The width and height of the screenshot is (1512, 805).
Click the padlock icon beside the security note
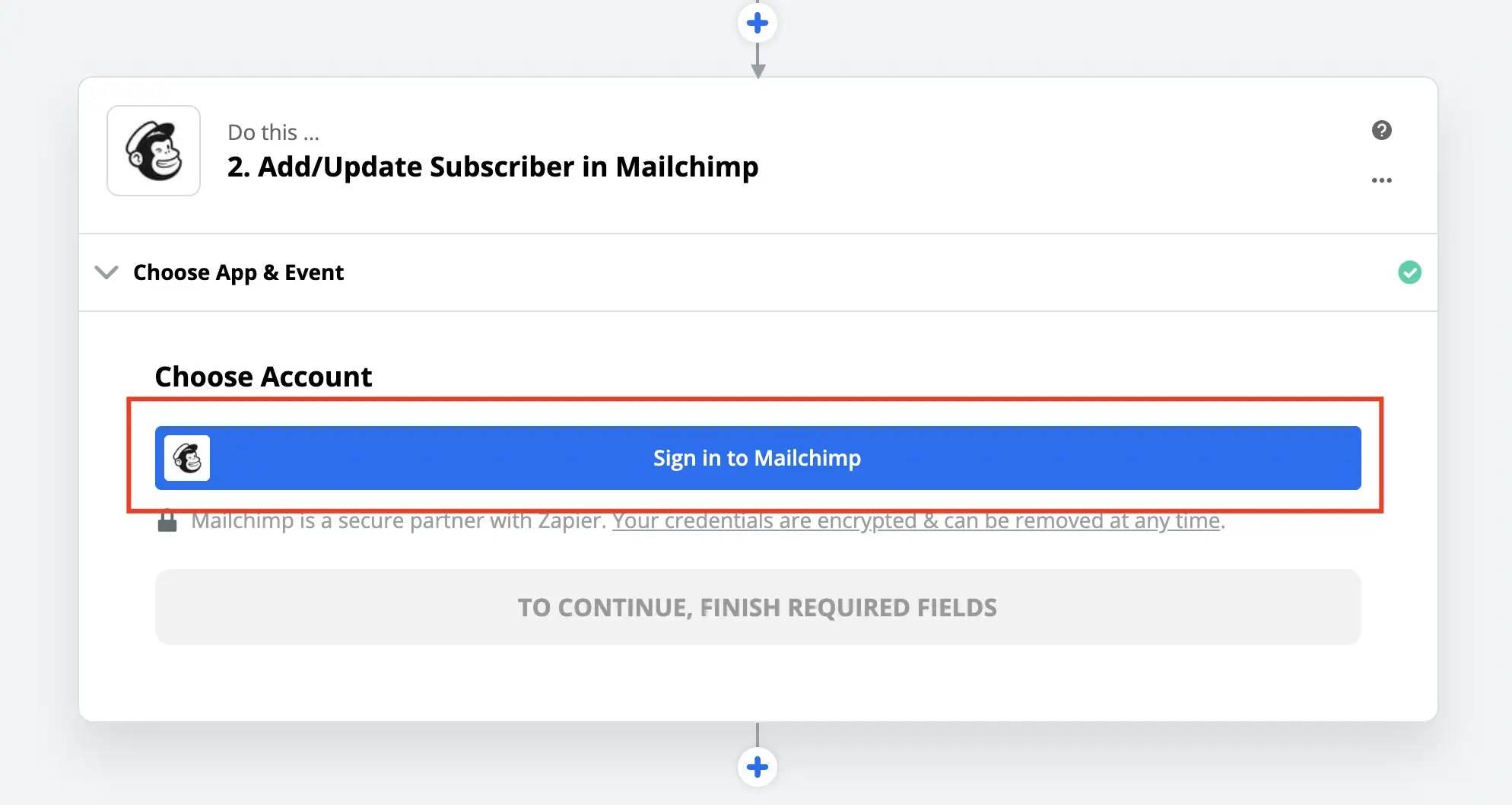167,521
